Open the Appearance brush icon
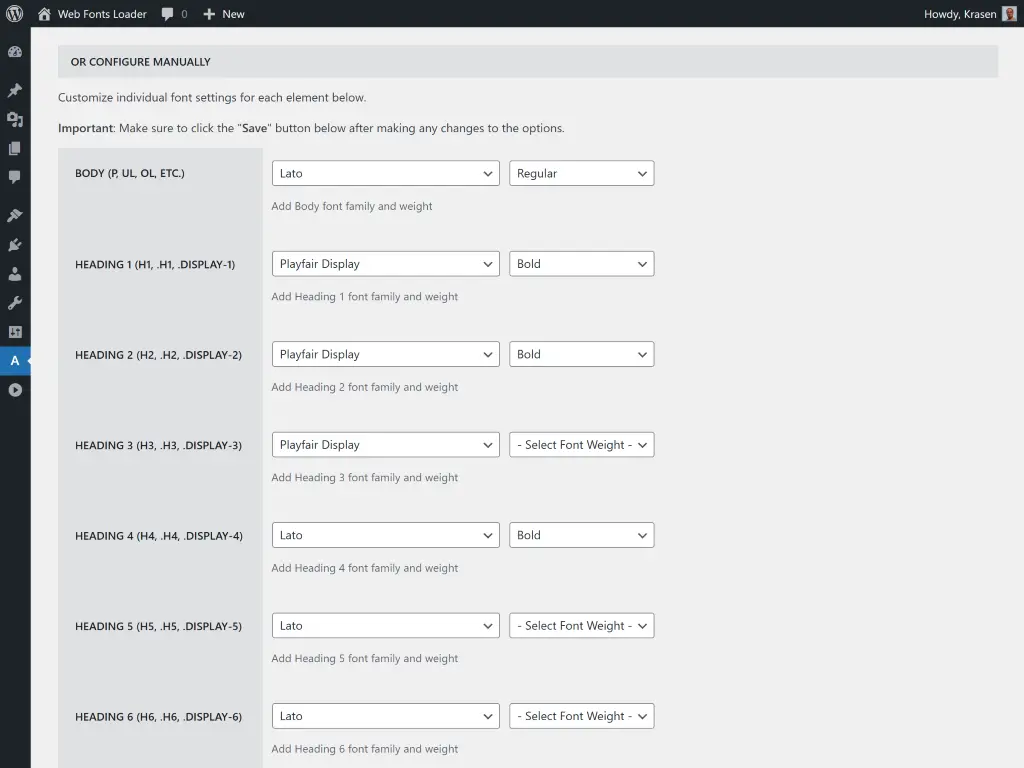Image resolution: width=1024 pixels, height=768 pixels. [15, 214]
